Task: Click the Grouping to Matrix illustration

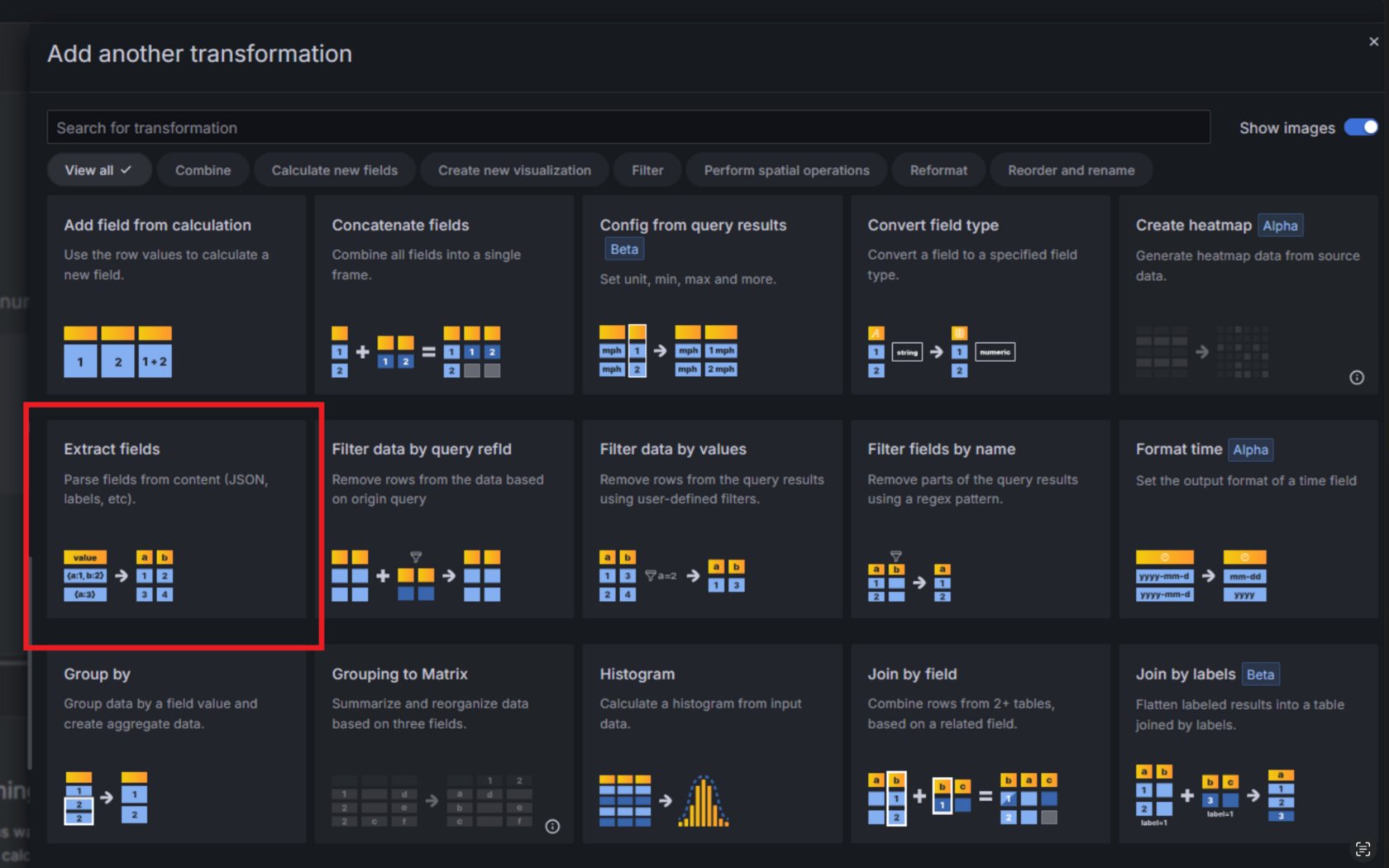Action: pos(432,800)
